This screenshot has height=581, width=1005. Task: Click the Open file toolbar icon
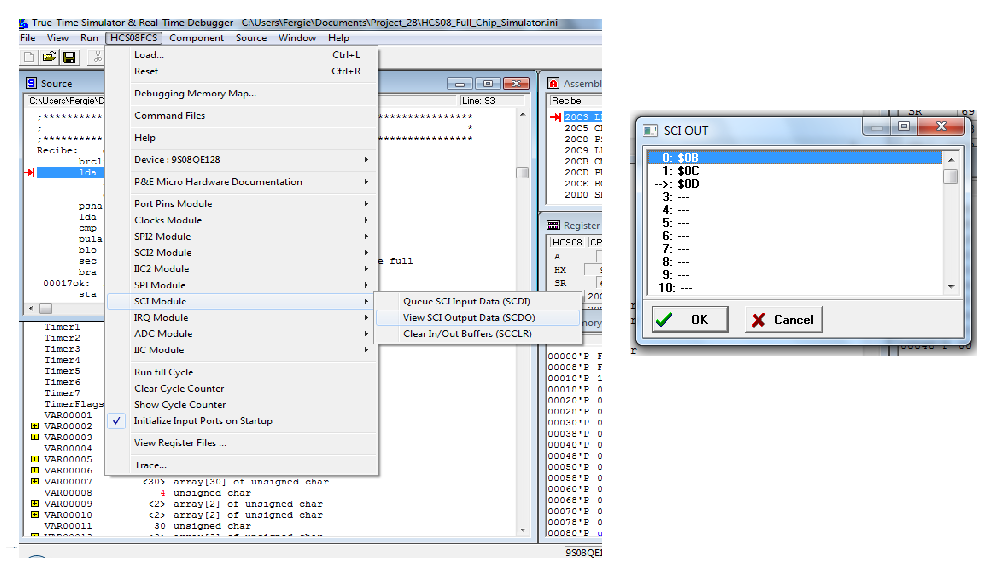pos(49,58)
